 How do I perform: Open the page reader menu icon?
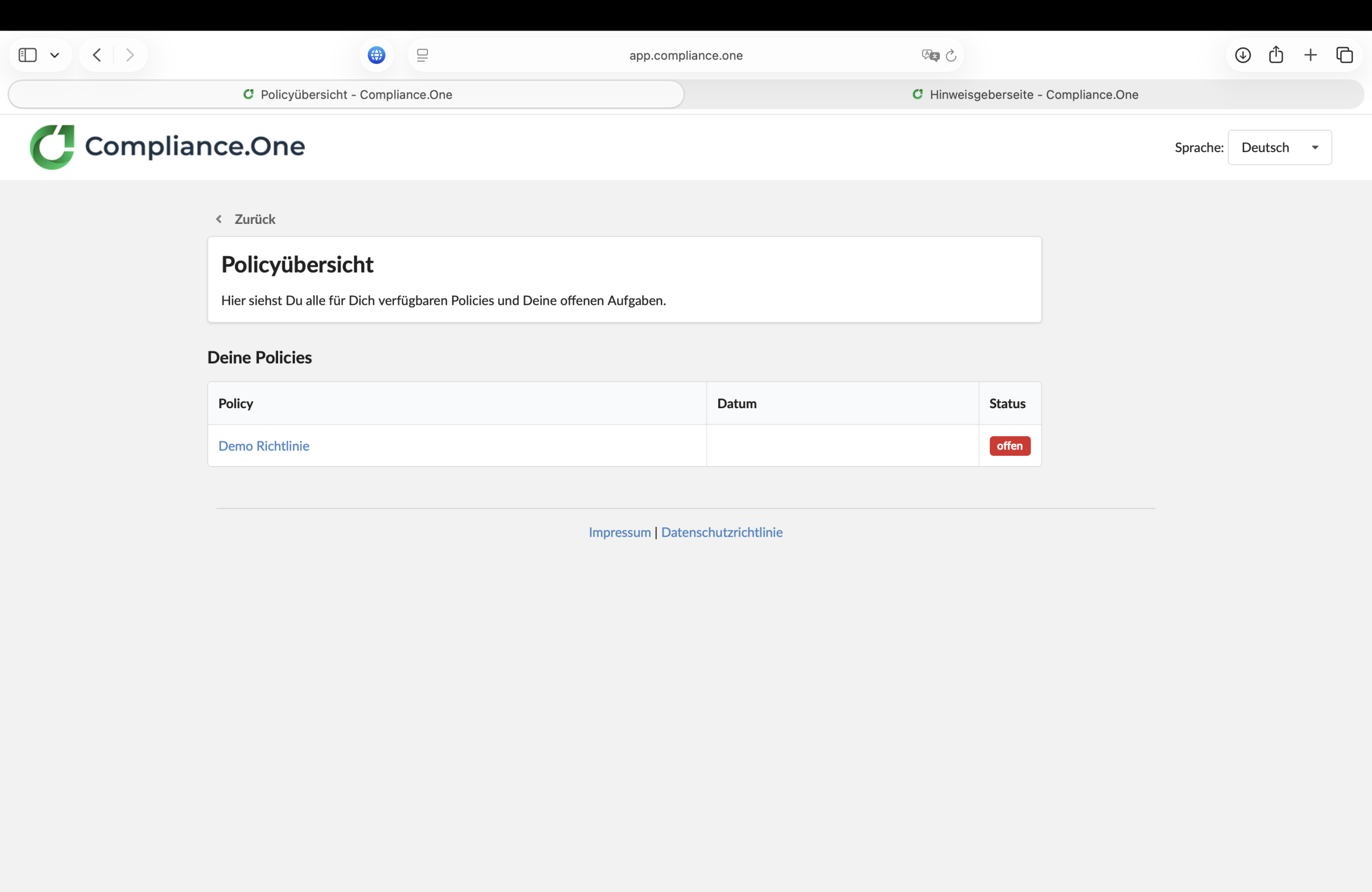[422, 55]
